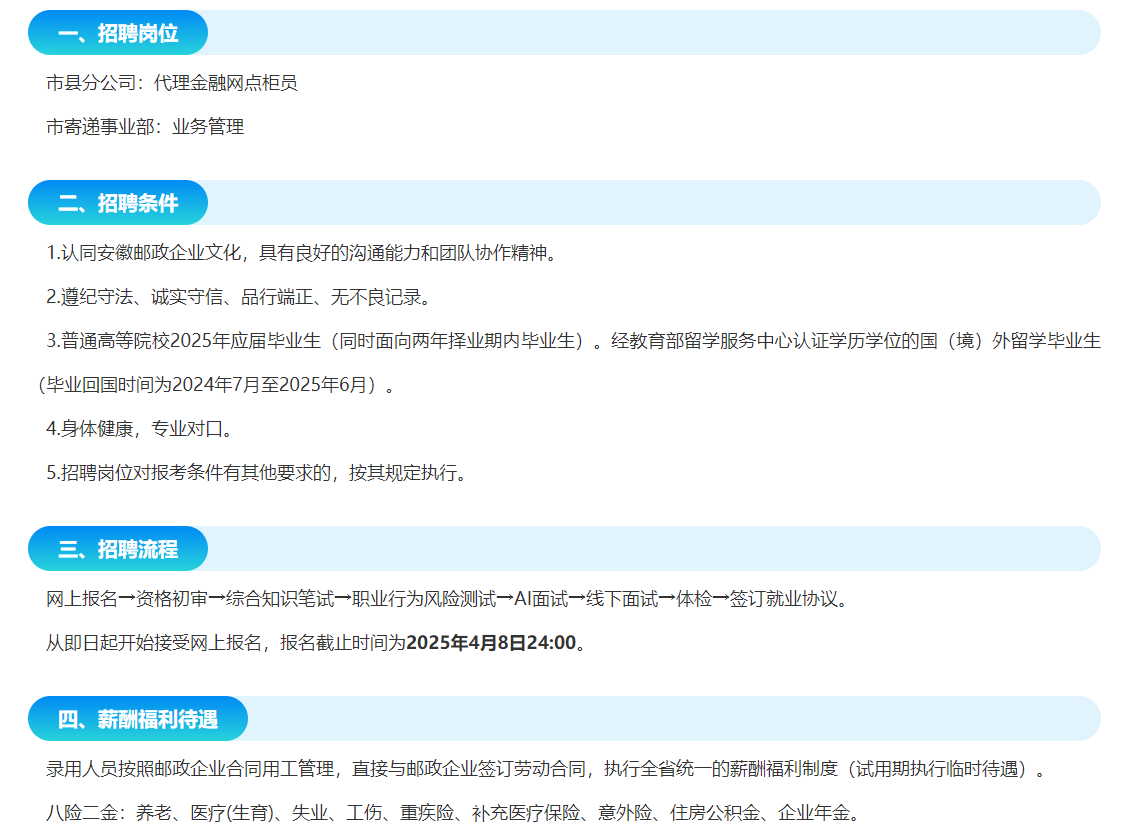Click the 四、薪酬福利待遇 section header
1122x834 pixels.
point(138,719)
